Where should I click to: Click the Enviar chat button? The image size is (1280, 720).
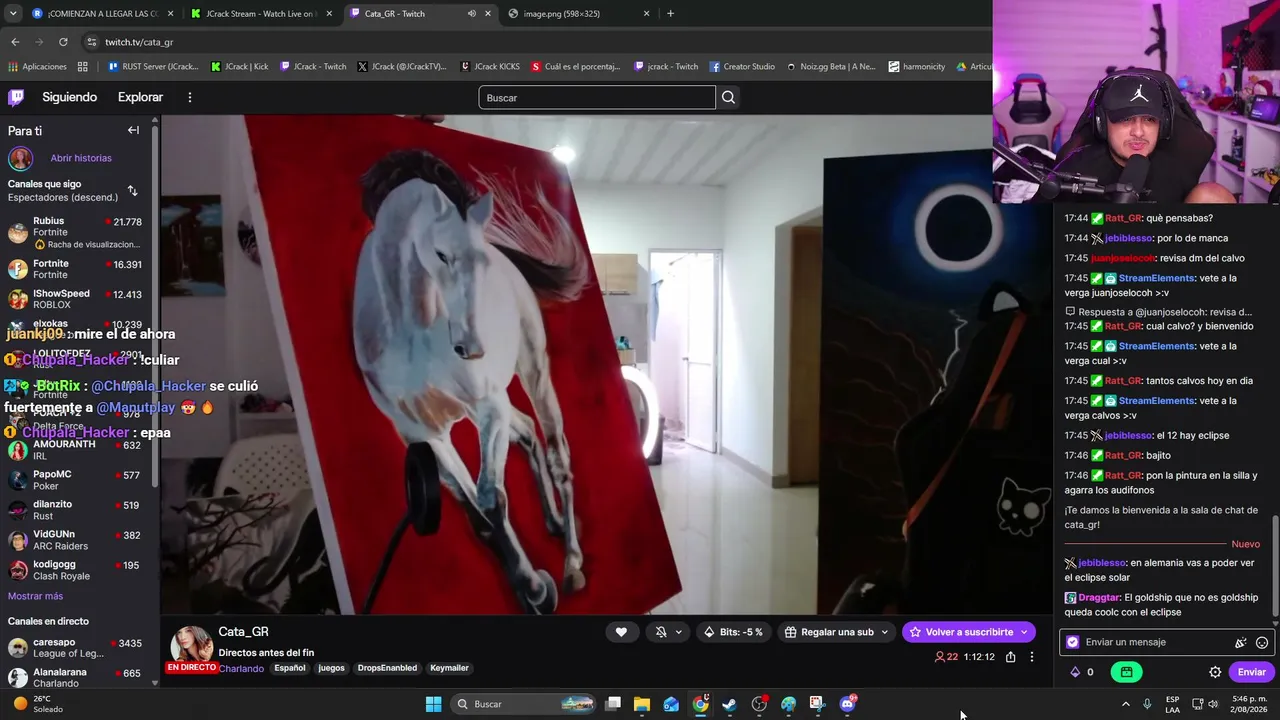click(1251, 672)
